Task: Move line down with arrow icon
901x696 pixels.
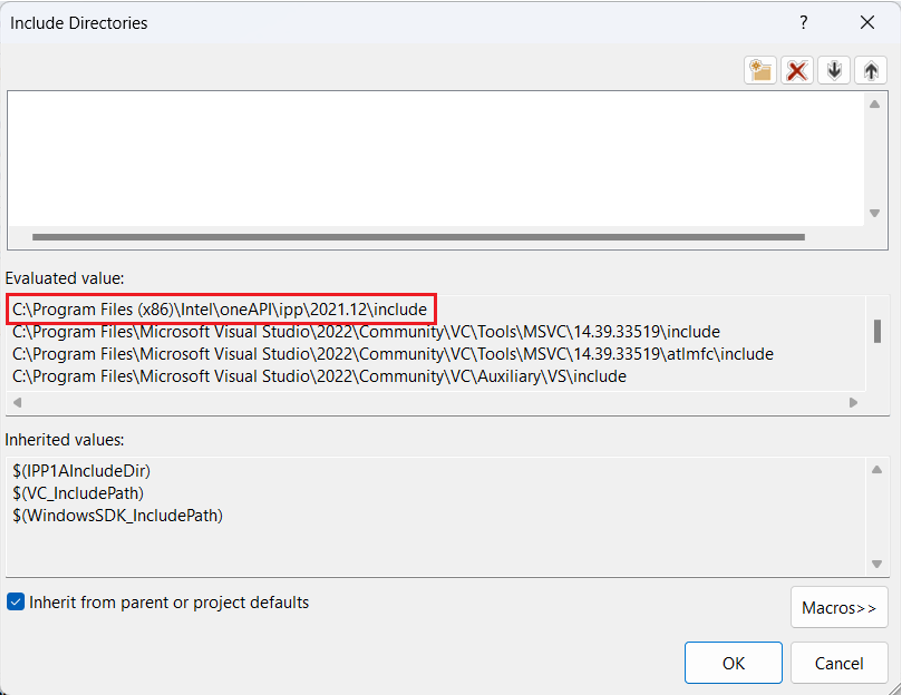Action: (x=833, y=70)
